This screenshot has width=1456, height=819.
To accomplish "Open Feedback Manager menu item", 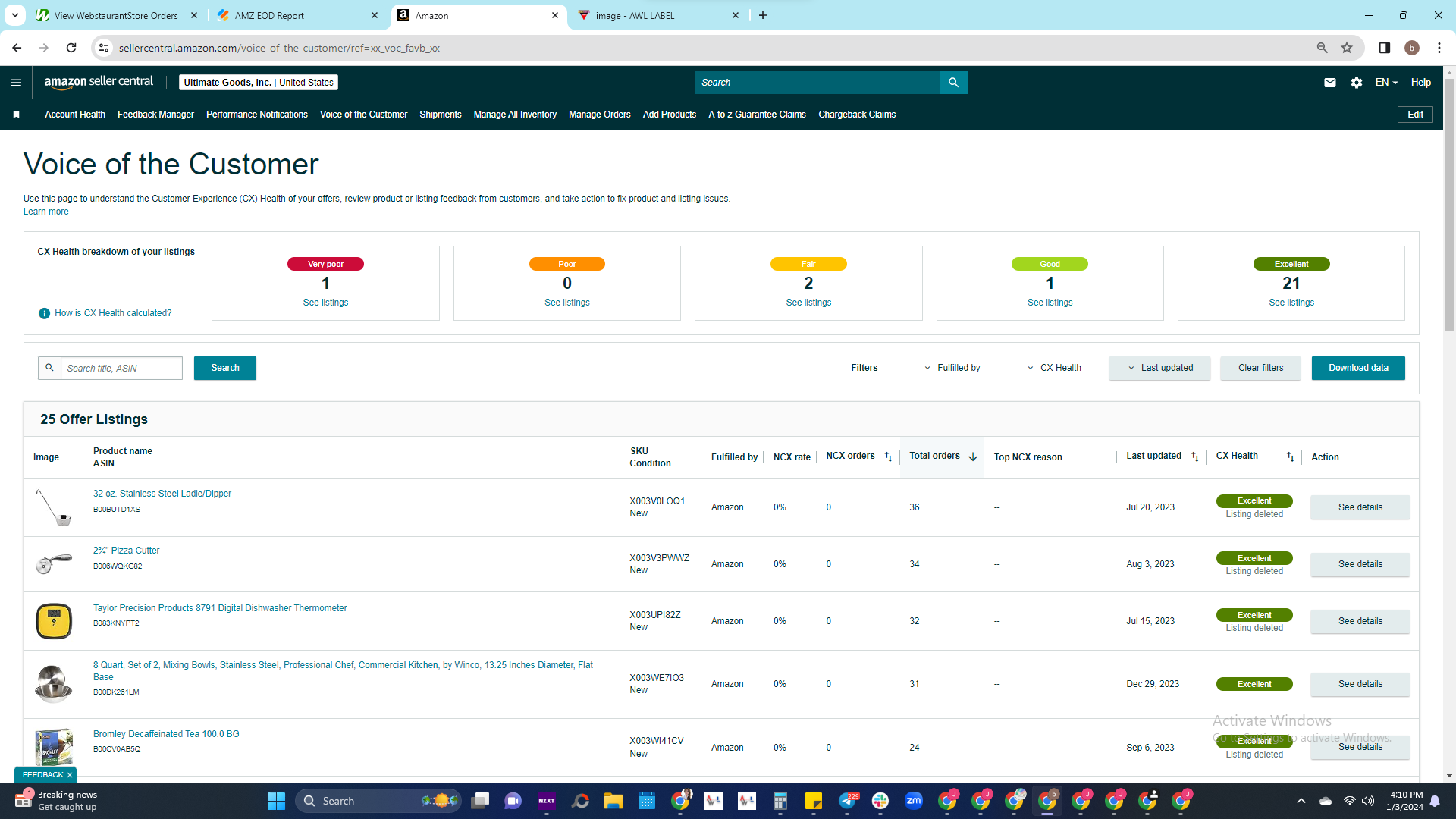I will tap(155, 115).
